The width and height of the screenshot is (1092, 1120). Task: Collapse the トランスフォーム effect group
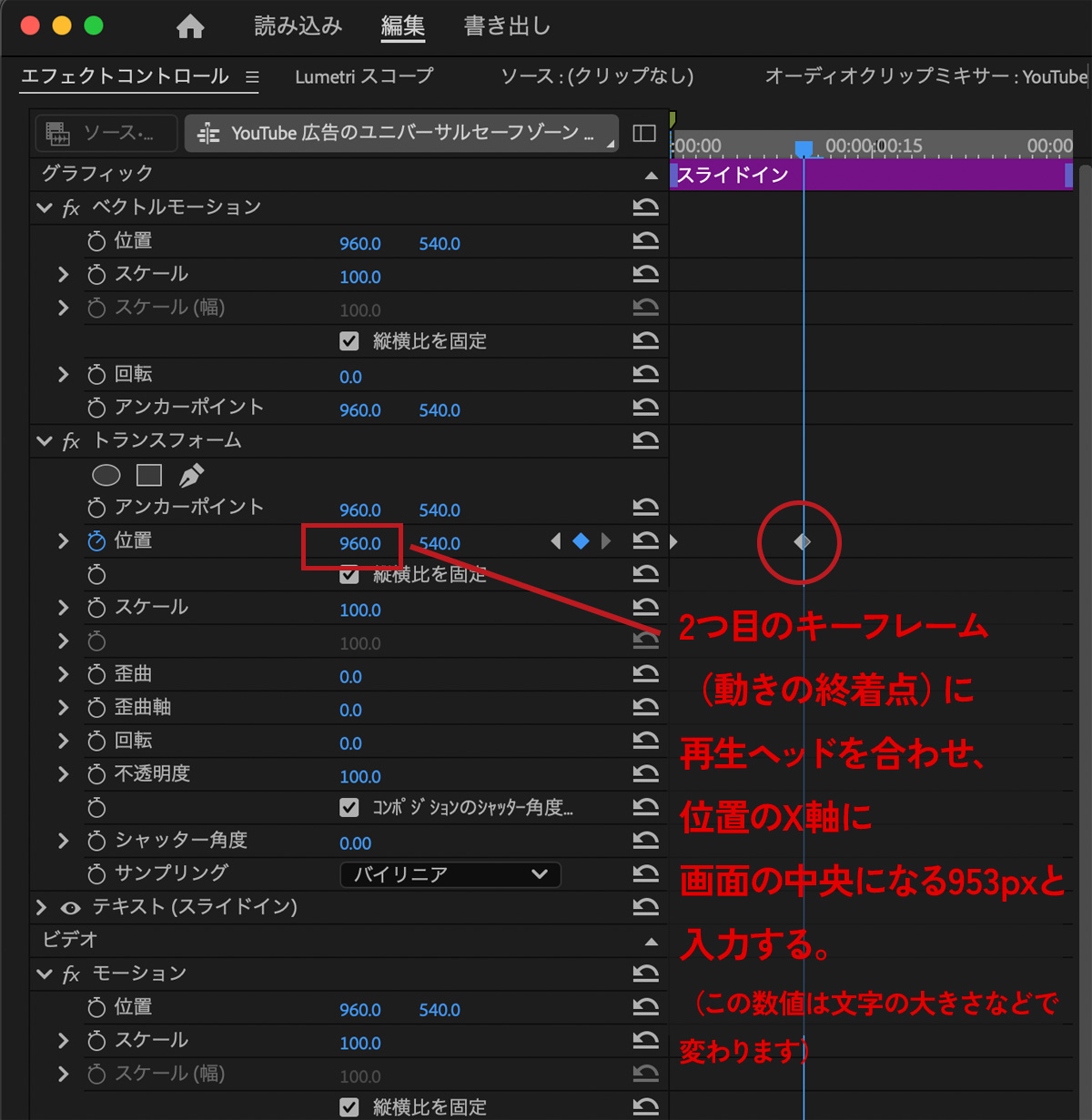pos(44,441)
